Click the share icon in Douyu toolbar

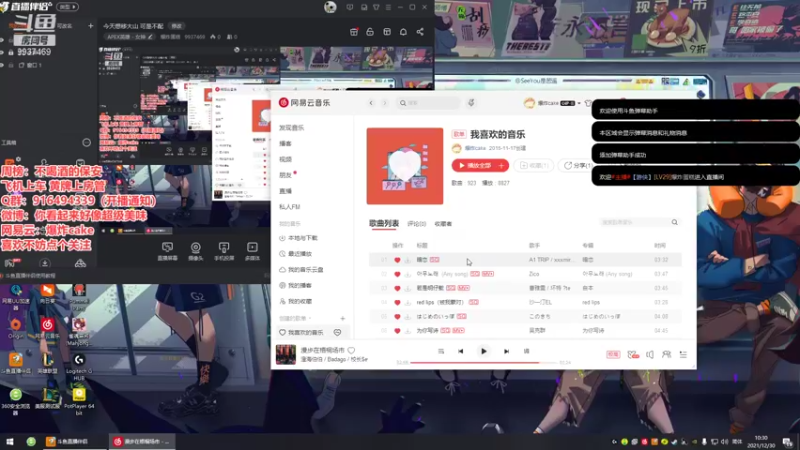420,32
